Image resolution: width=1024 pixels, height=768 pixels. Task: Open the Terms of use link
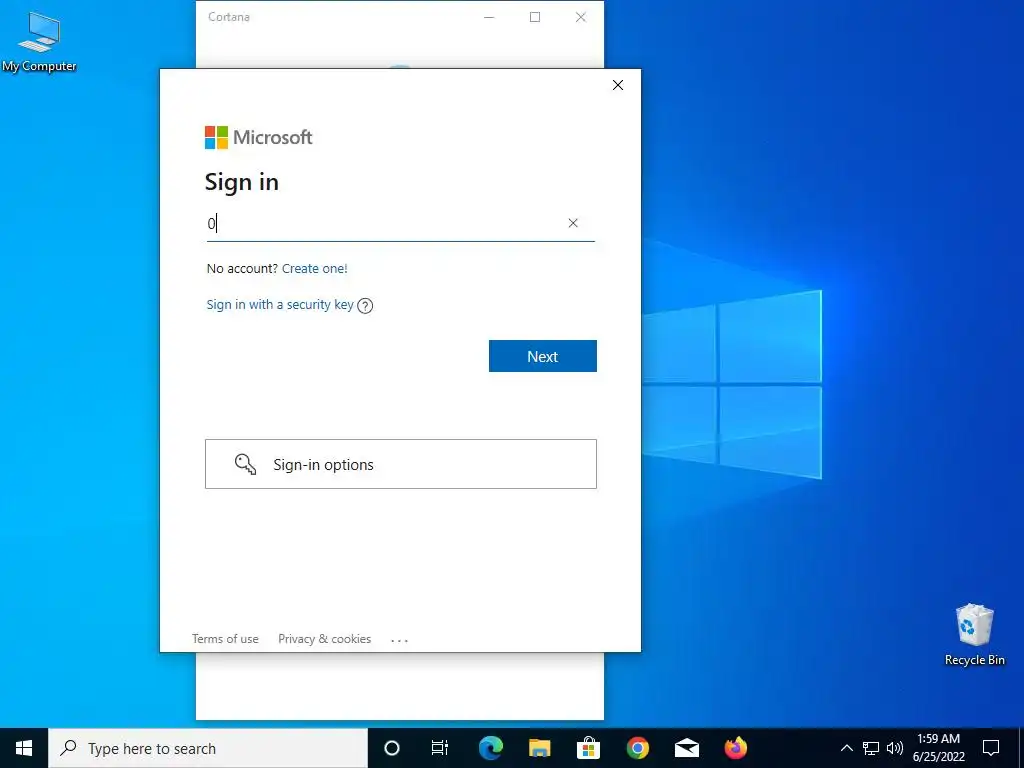click(x=225, y=639)
